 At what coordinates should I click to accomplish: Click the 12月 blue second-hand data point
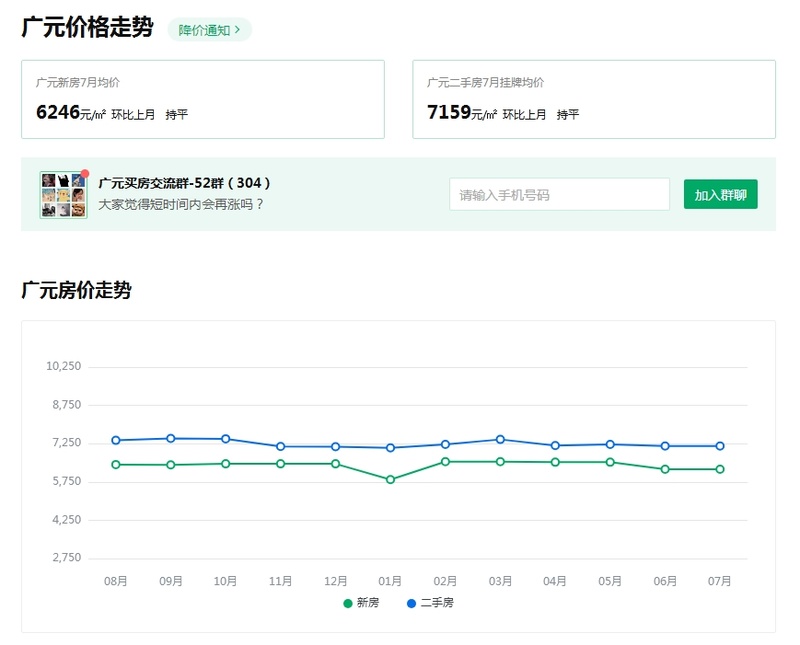tap(336, 446)
